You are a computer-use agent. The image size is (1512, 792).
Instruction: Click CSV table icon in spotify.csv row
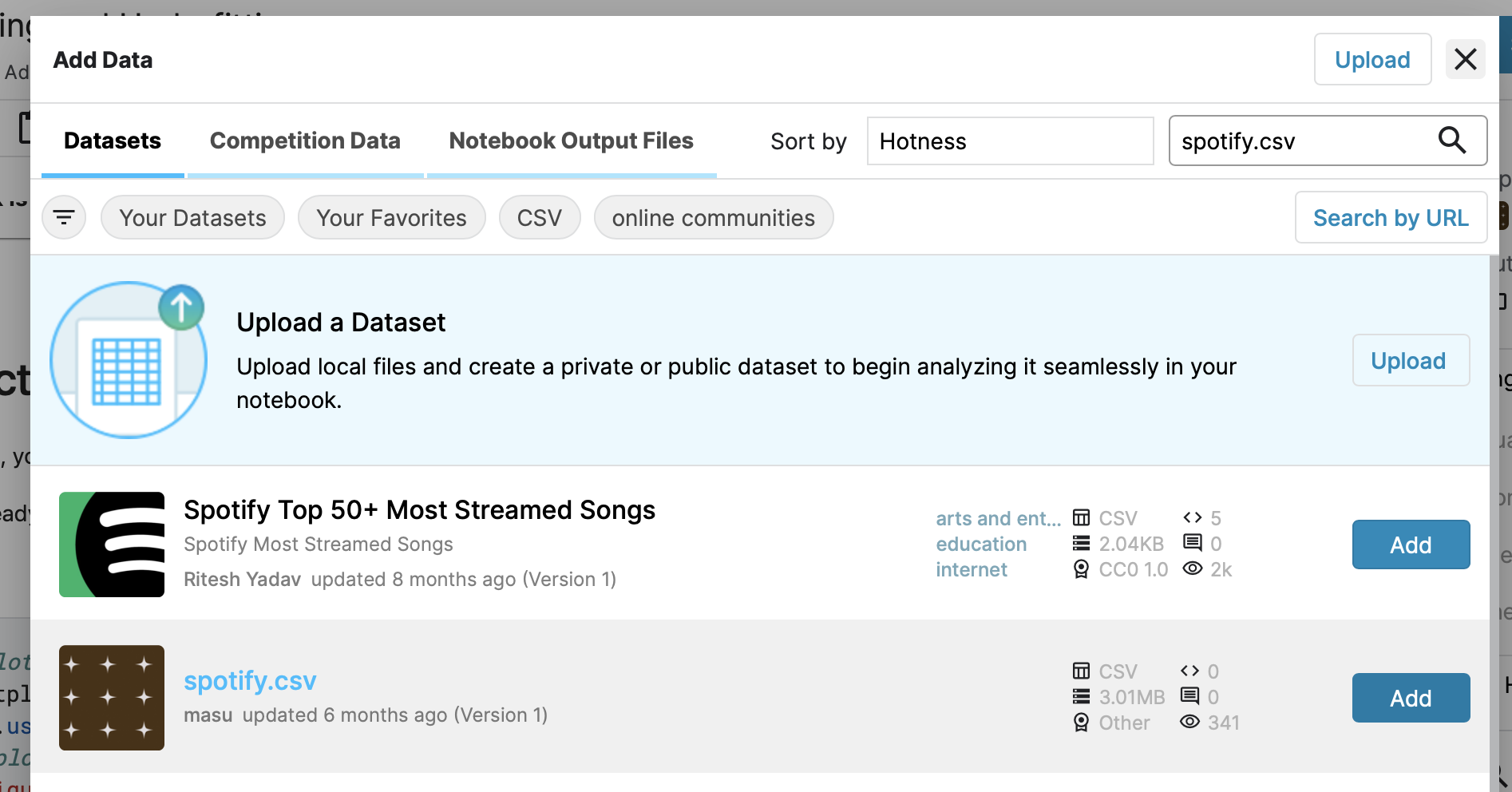[x=1081, y=671]
